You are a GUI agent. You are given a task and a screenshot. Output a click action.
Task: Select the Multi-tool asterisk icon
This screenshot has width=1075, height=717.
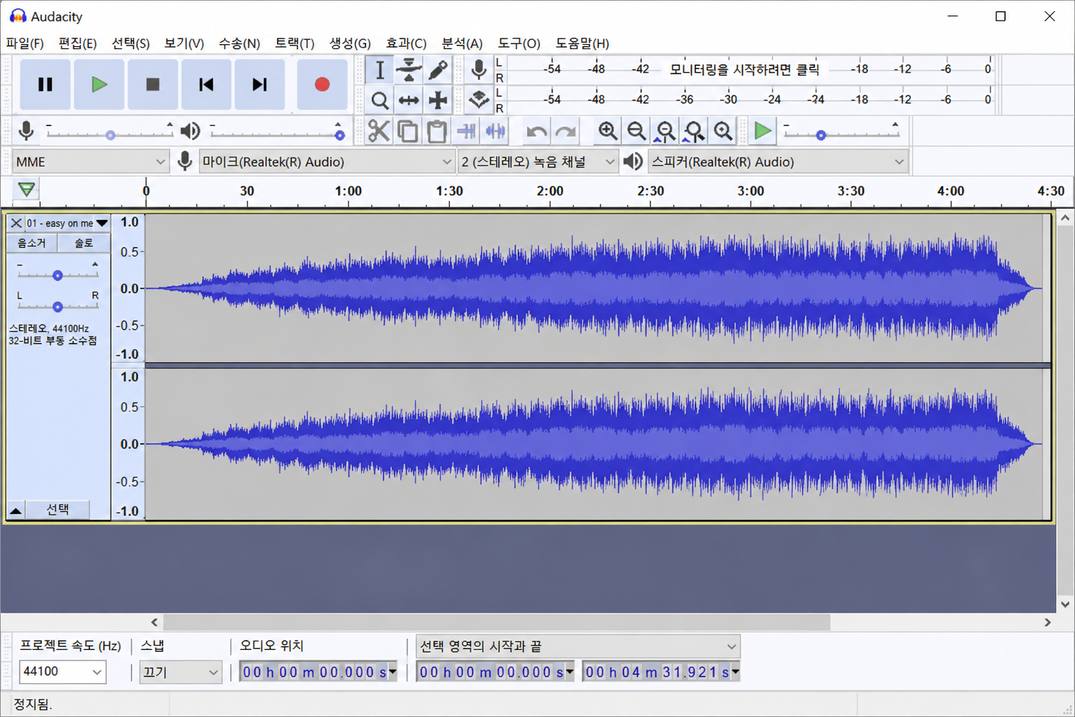point(437,100)
